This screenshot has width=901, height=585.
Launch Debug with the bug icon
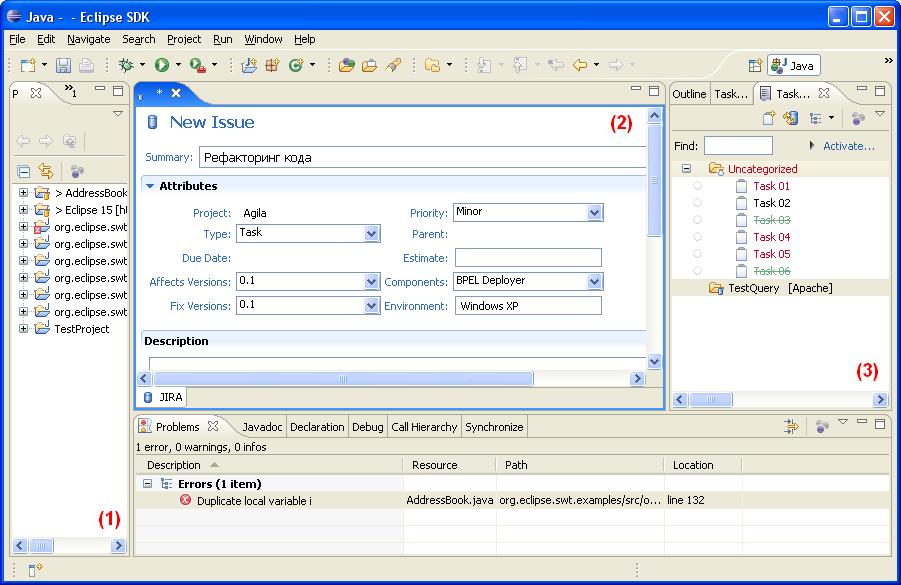(126, 66)
